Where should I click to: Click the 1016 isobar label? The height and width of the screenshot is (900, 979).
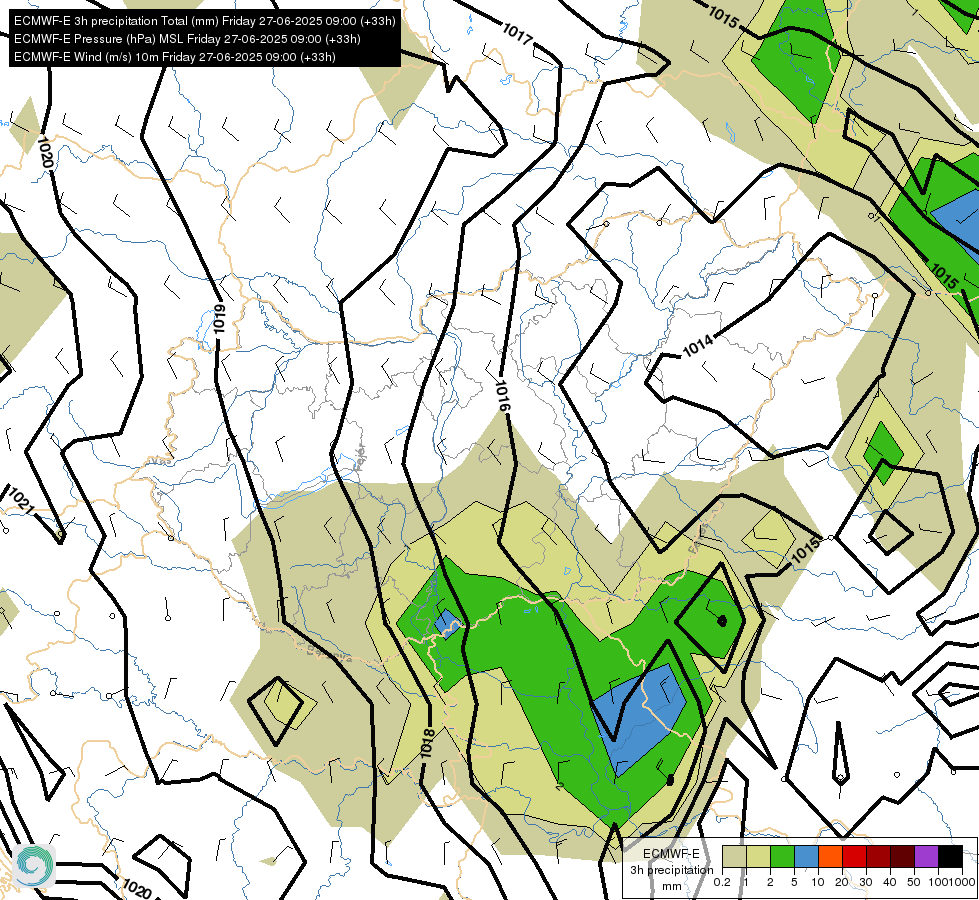click(x=503, y=395)
